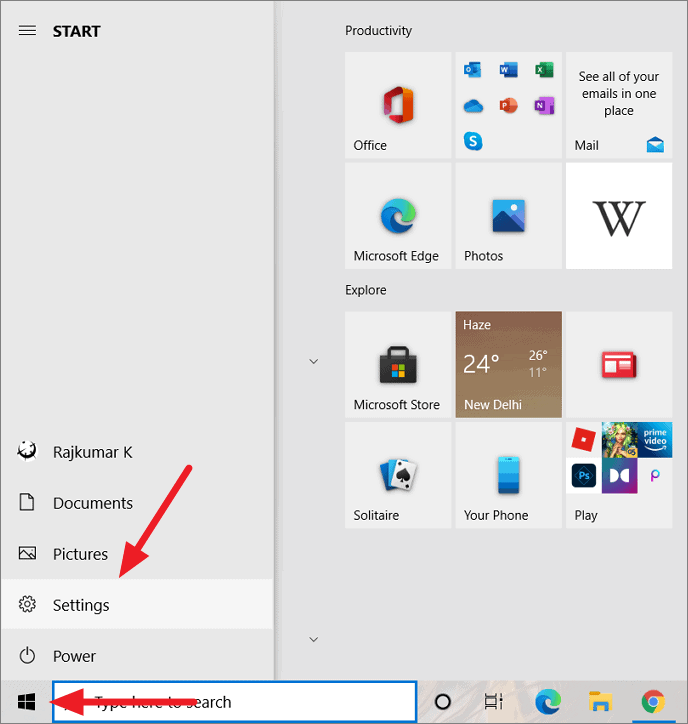Open Skype in the Office apps tile
688x724 pixels.
tap(473, 141)
